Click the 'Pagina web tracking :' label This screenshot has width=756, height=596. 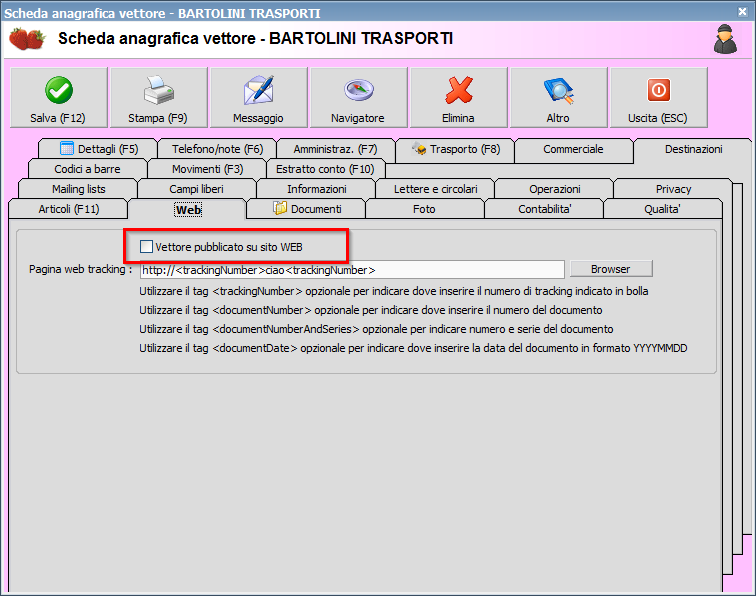tap(81, 270)
